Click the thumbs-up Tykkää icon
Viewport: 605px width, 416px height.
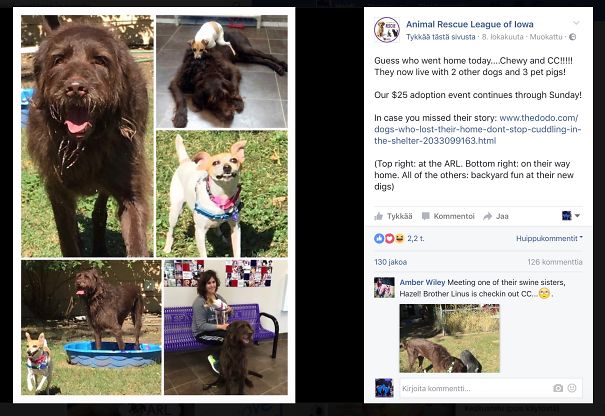point(379,216)
